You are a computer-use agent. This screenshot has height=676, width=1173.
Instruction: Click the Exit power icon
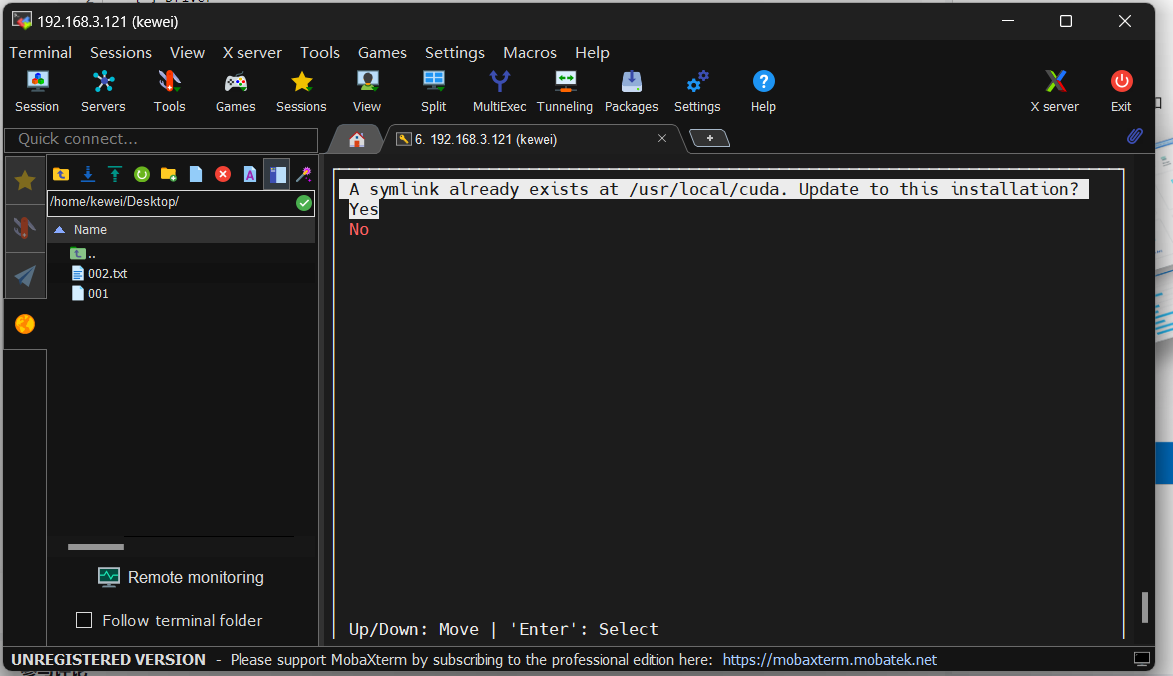1121,91
